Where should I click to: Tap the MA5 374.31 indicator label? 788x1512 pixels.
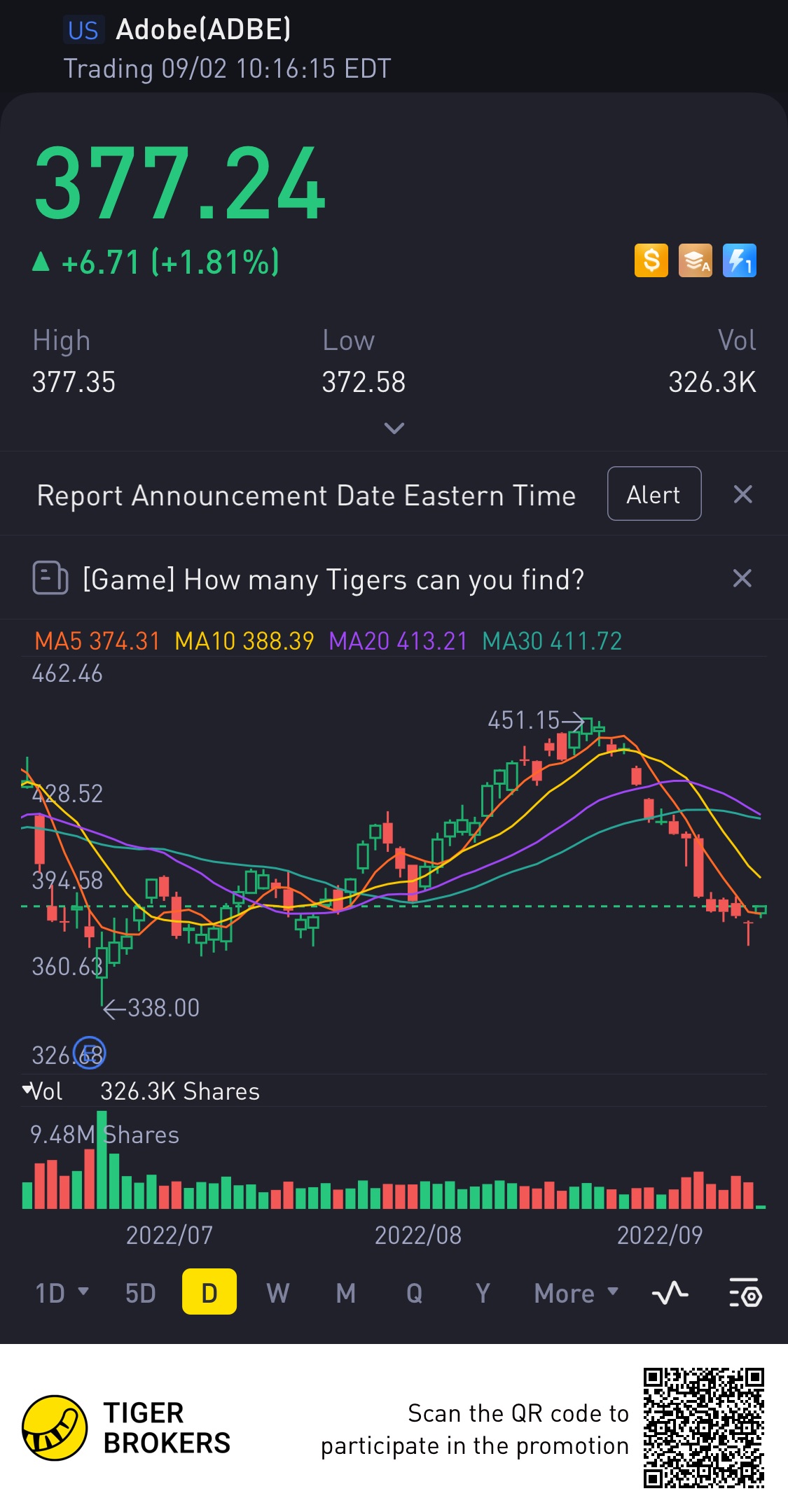[97, 641]
